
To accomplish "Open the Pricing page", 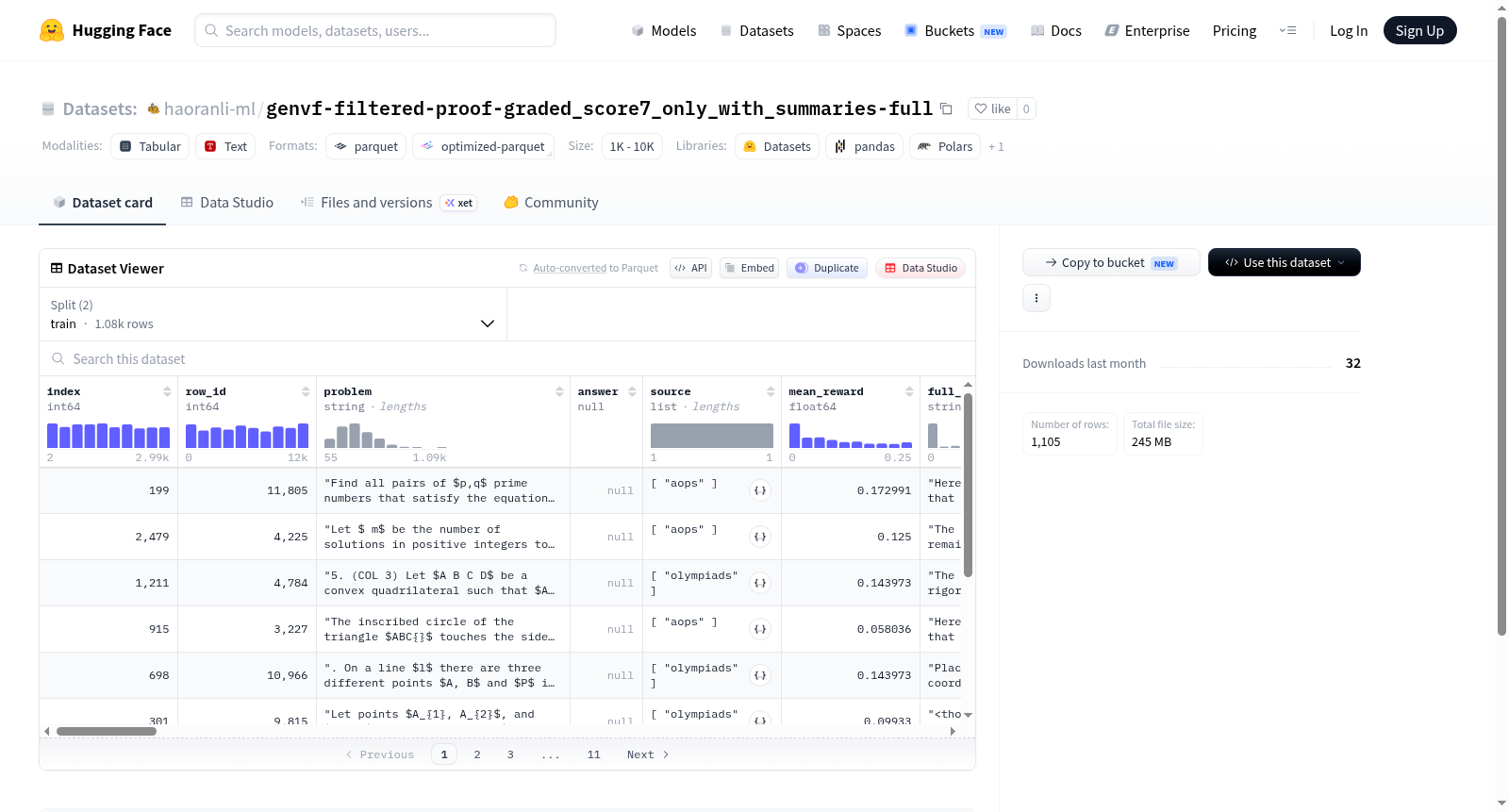I will [1235, 31].
